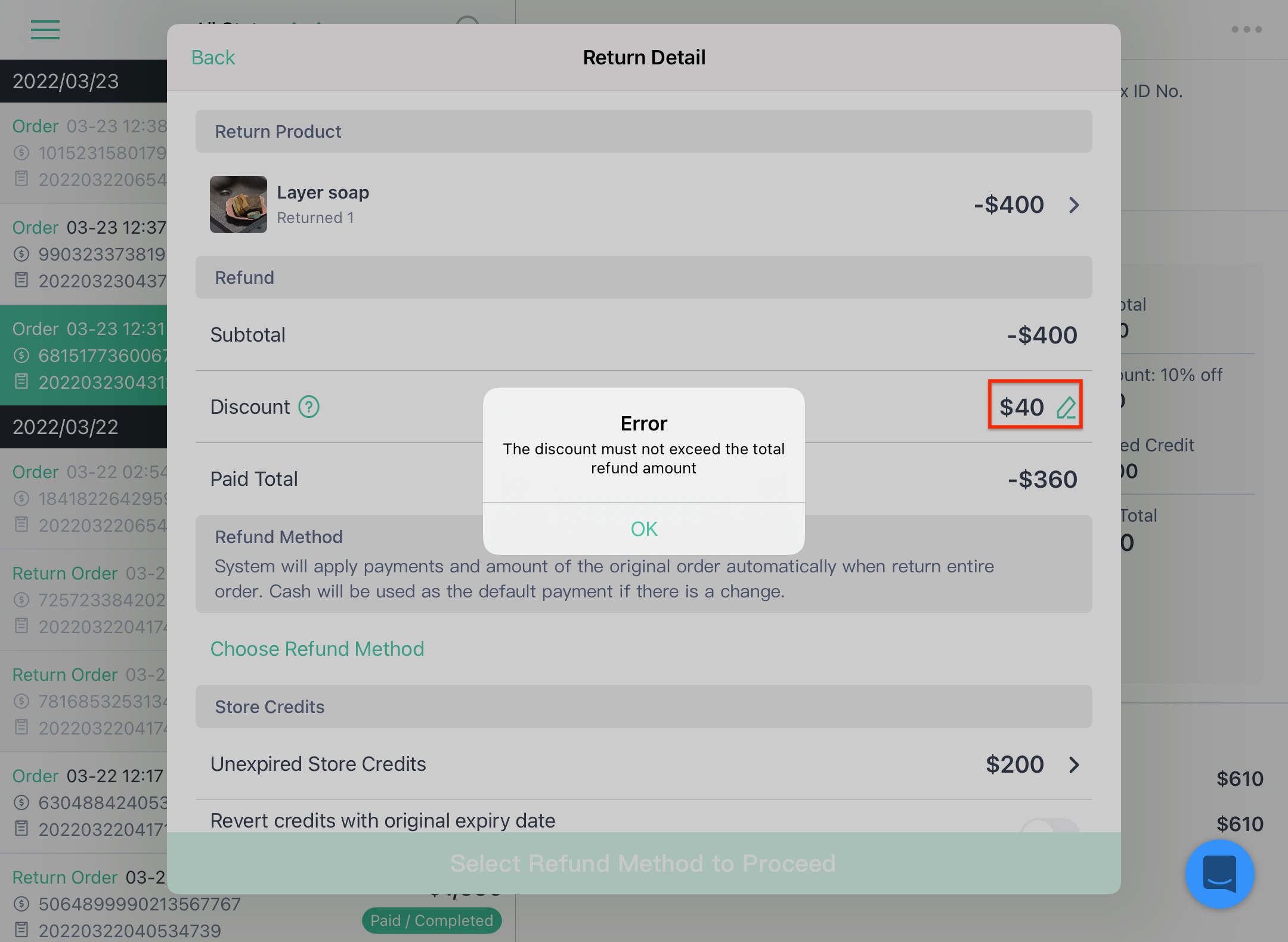This screenshot has height=942, width=1288.
Task: Open the three-dot more options menu
Action: pos(1246,29)
